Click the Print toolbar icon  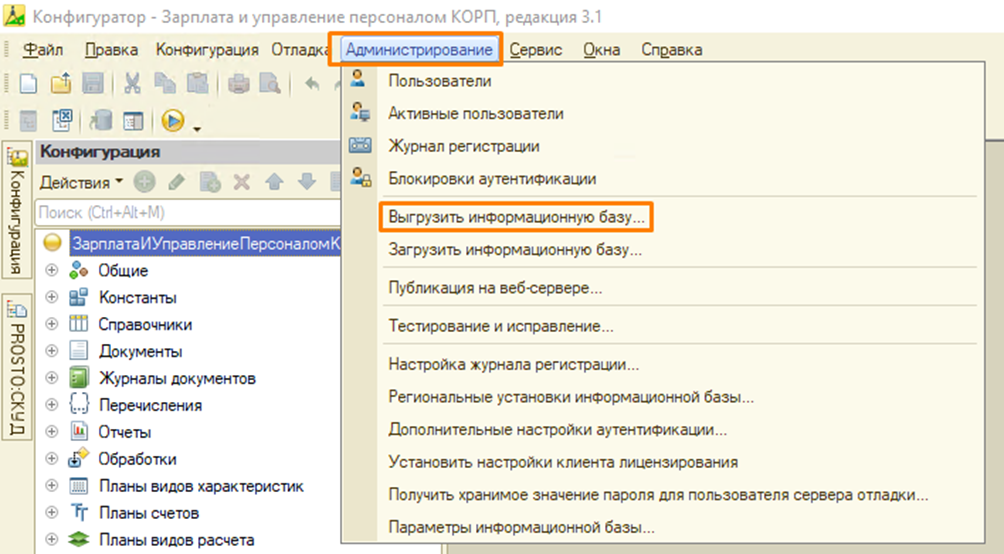pyautogui.click(x=239, y=85)
